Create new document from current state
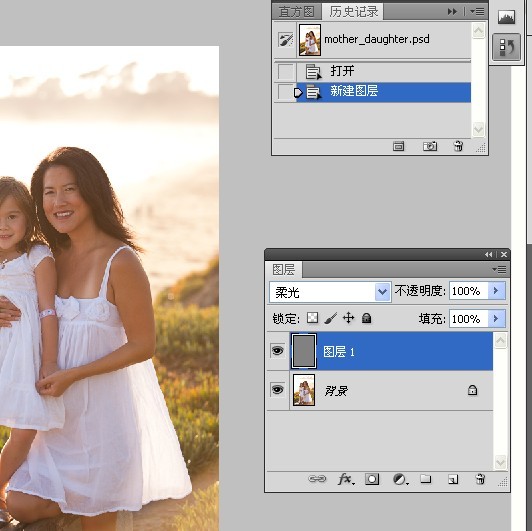The height and width of the screenshot is (531, 532). tap(398, 147)
